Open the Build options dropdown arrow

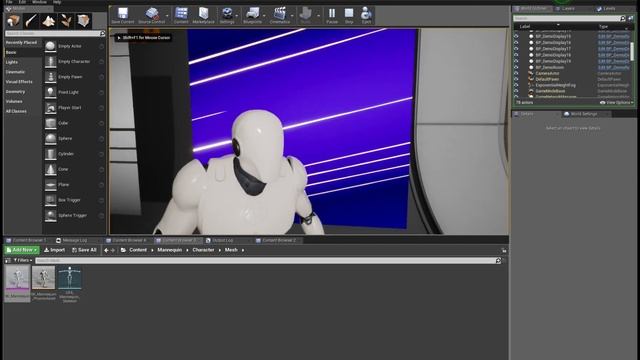319,16
